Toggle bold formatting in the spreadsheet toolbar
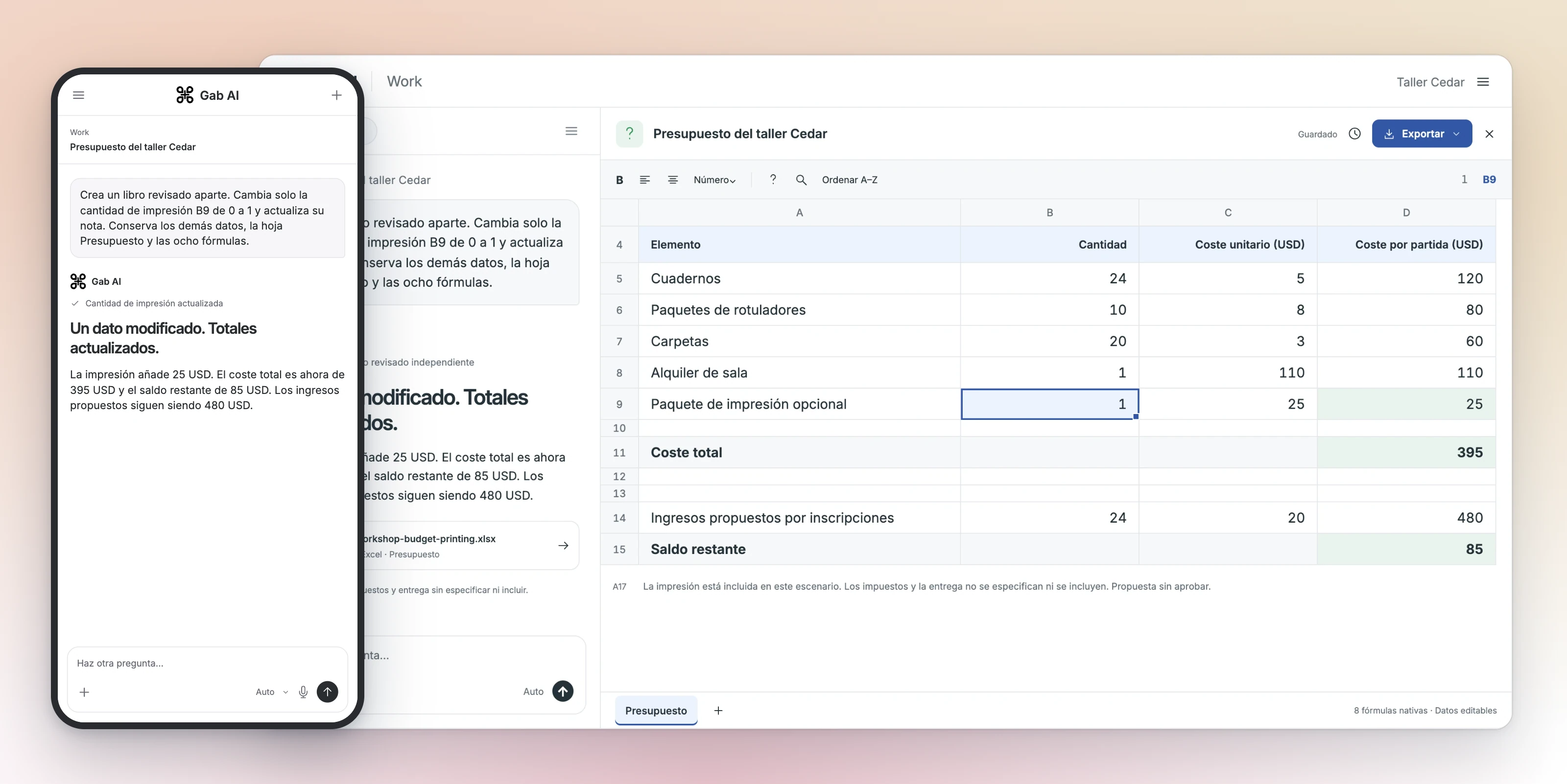Image resolution: width=1567 pixels, height=784 pixels. (619, 180)
